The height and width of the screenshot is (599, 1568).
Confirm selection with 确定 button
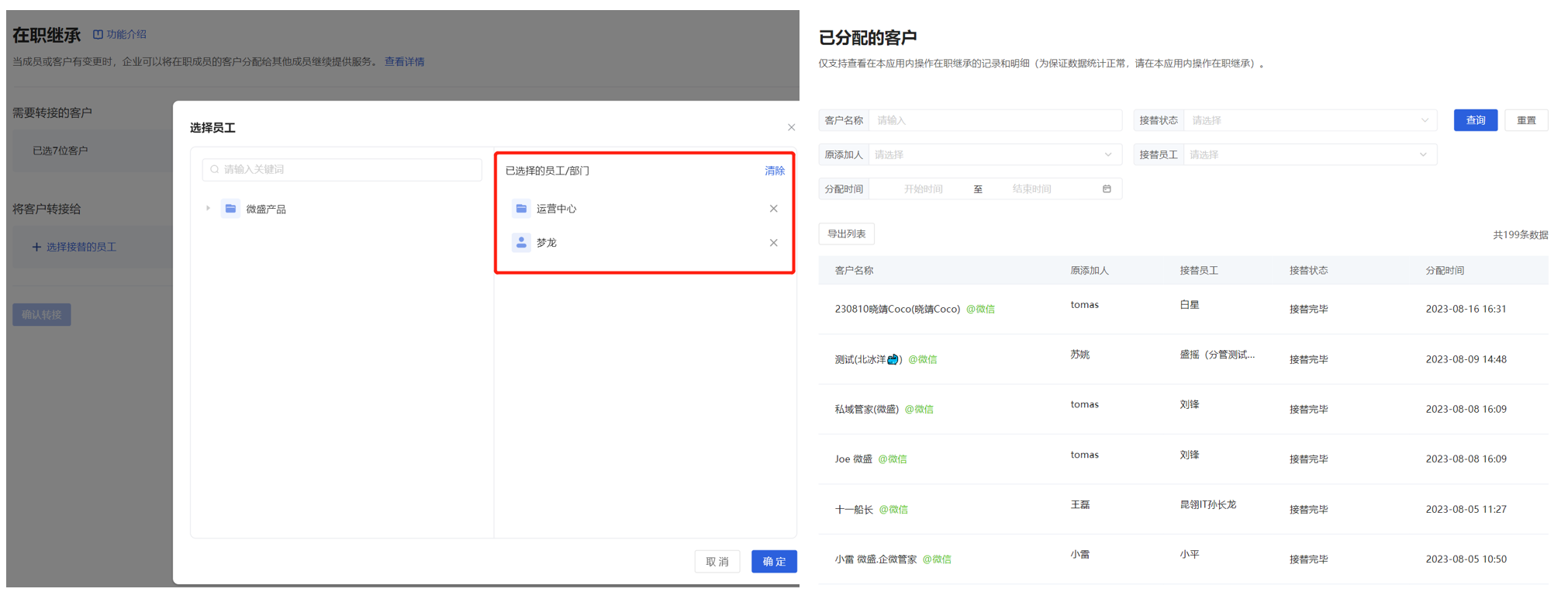[x=774, y=561]
